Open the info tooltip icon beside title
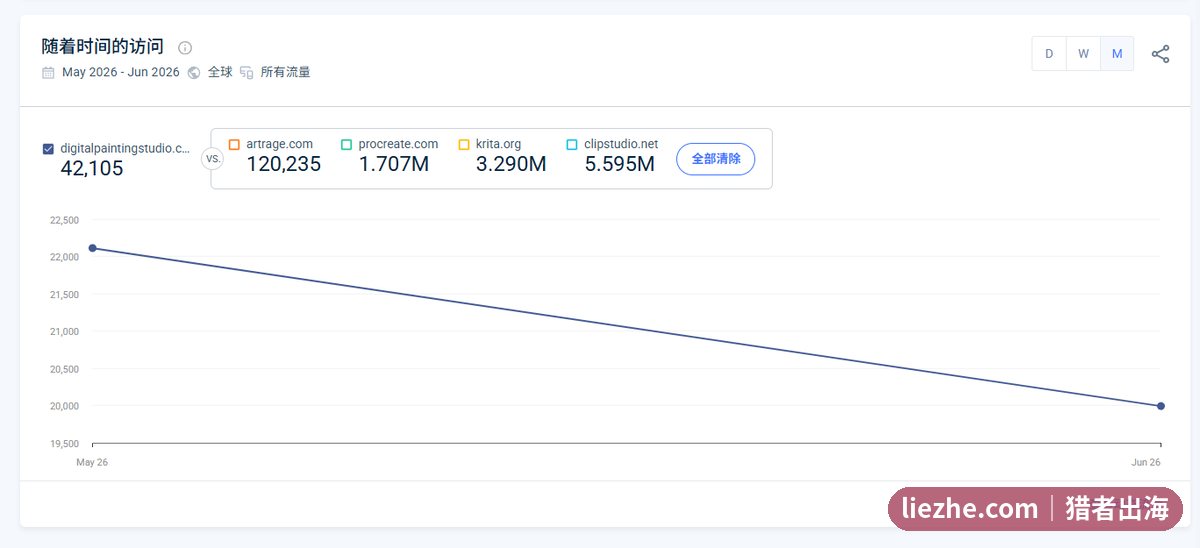Image resolution: width=1200 pixels, height=548 pixels. 185,47
